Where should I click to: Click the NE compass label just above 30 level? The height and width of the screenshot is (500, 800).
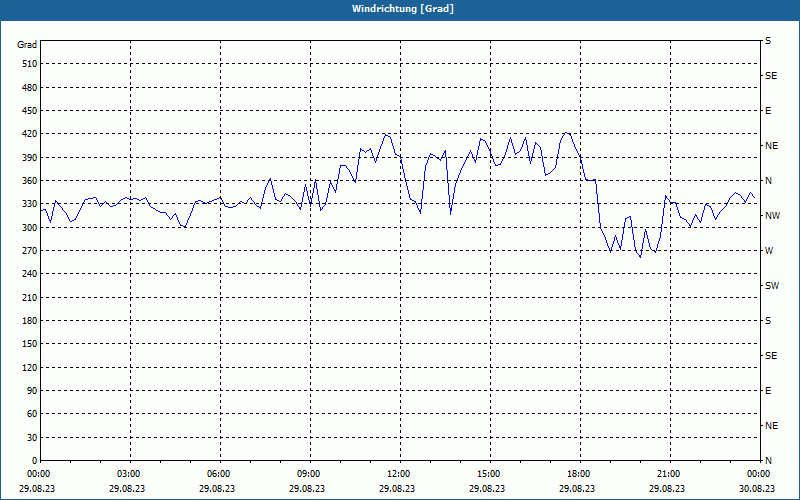[771, 426]
